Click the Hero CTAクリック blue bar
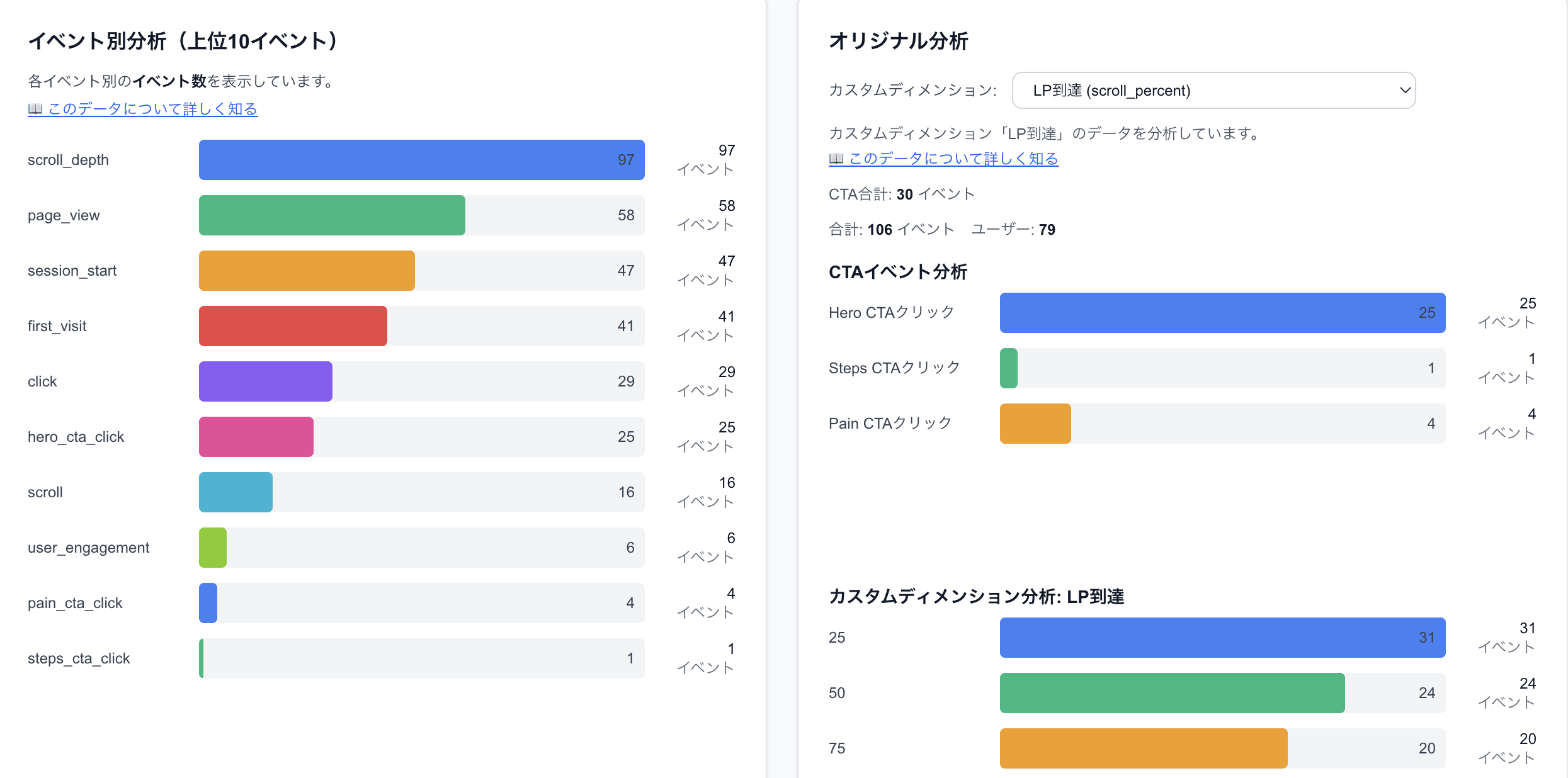Viewport: 1568px width, 778px height. click(x=1222, y=313)
